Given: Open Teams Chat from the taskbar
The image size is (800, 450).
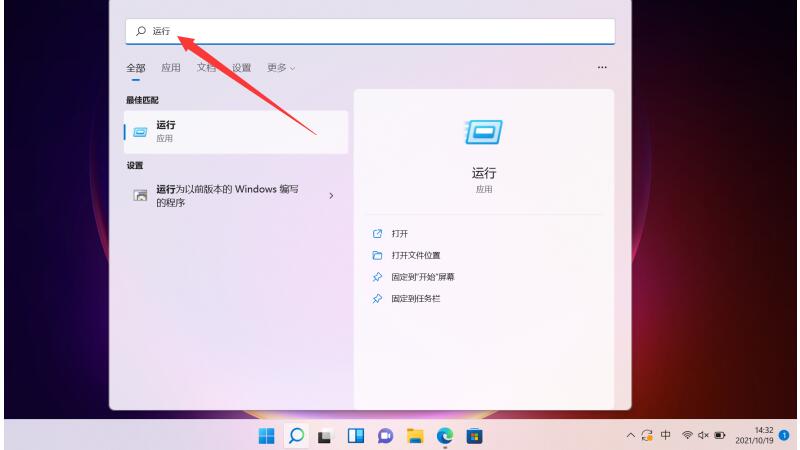Looking at the screenshot, I should pos(385,436).
